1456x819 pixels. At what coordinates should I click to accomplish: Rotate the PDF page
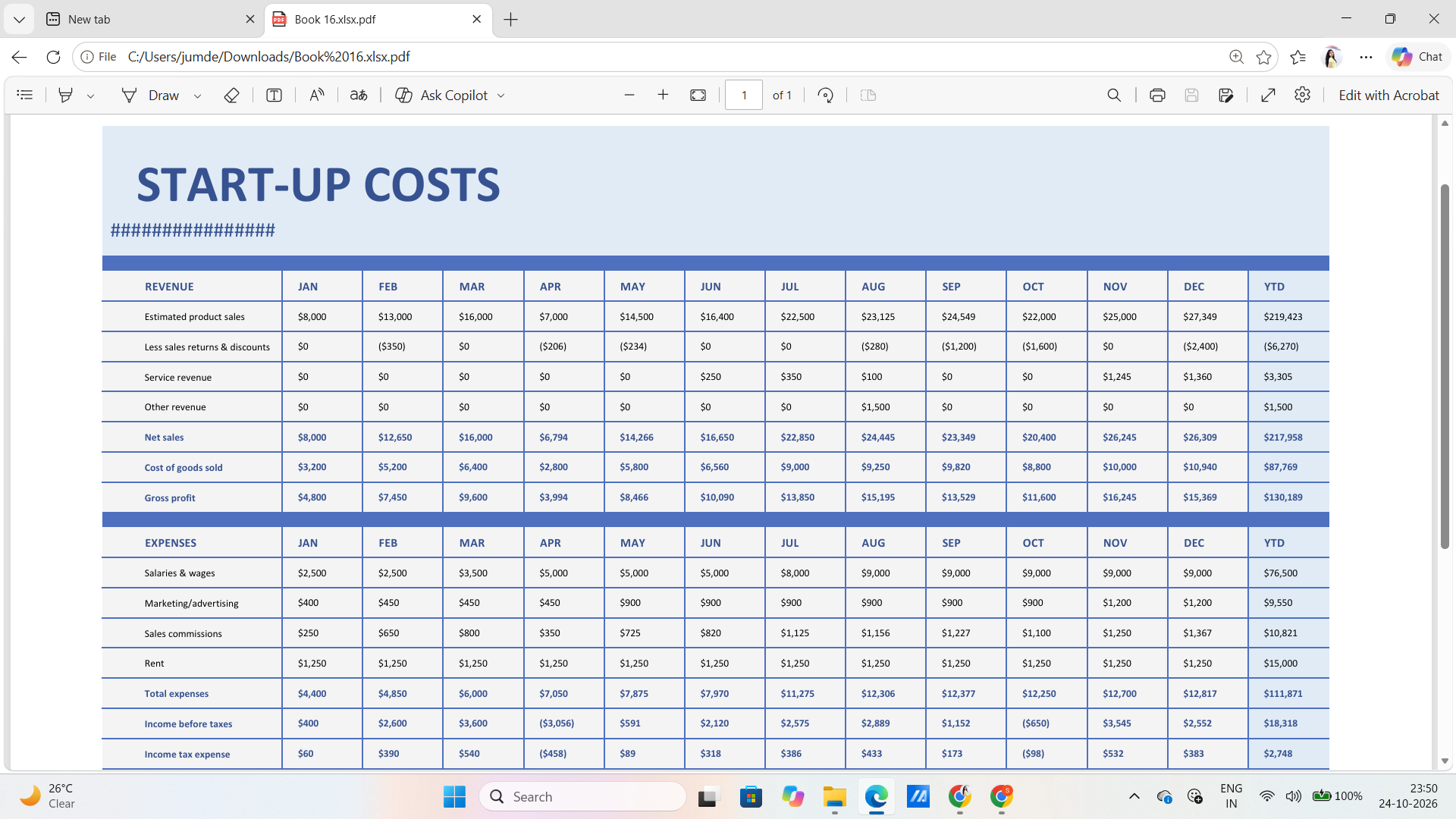point(826,95)
